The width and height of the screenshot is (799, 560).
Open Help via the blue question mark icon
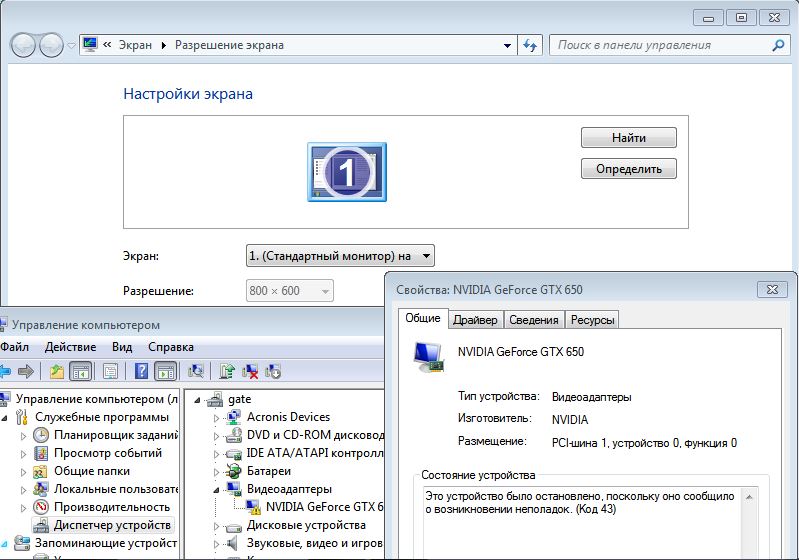(141, 371)
